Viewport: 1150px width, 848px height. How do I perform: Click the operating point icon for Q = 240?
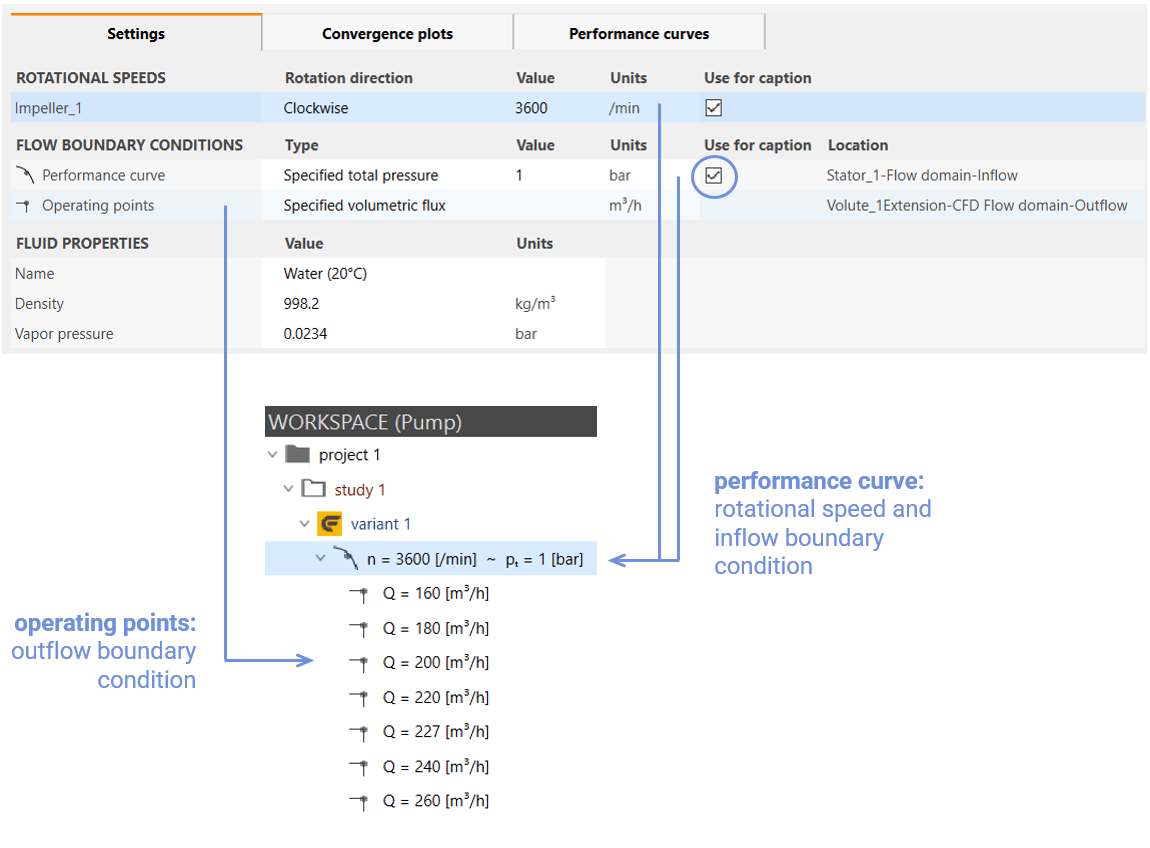click(359, 767)
